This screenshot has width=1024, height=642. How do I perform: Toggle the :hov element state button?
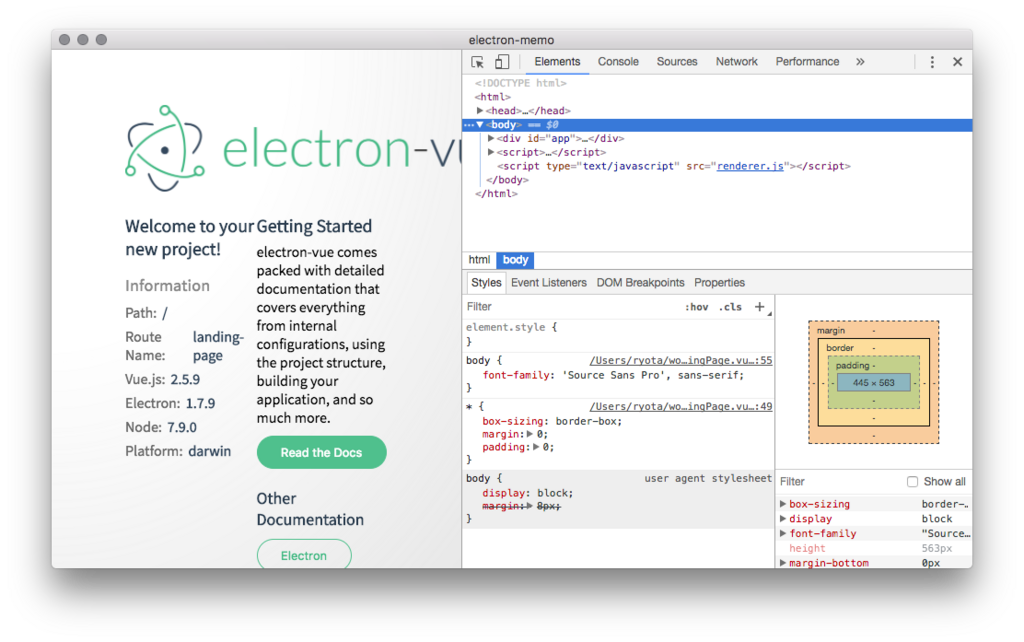pos(696,307)
